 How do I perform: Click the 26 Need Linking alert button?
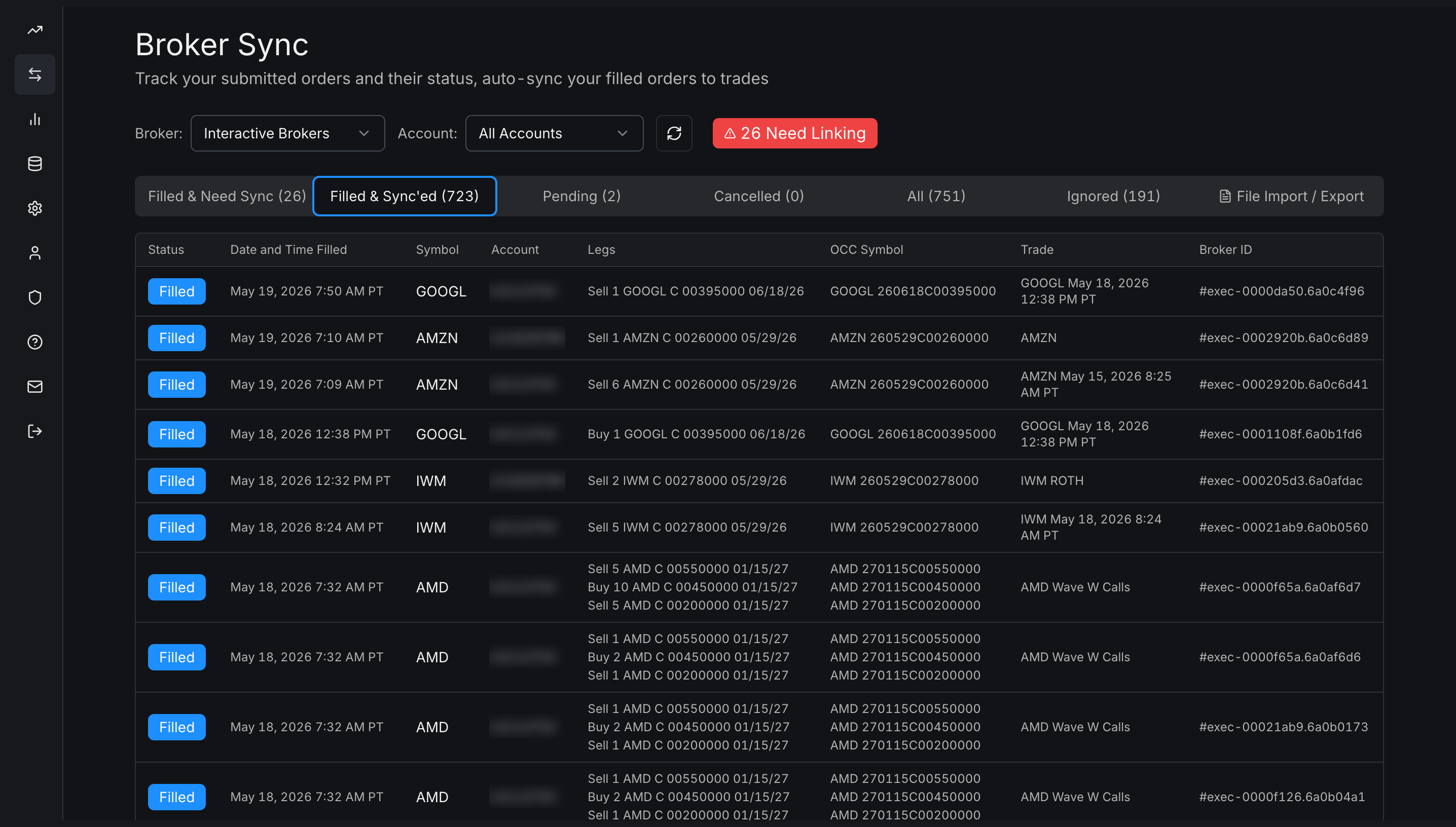click(795, 133)
